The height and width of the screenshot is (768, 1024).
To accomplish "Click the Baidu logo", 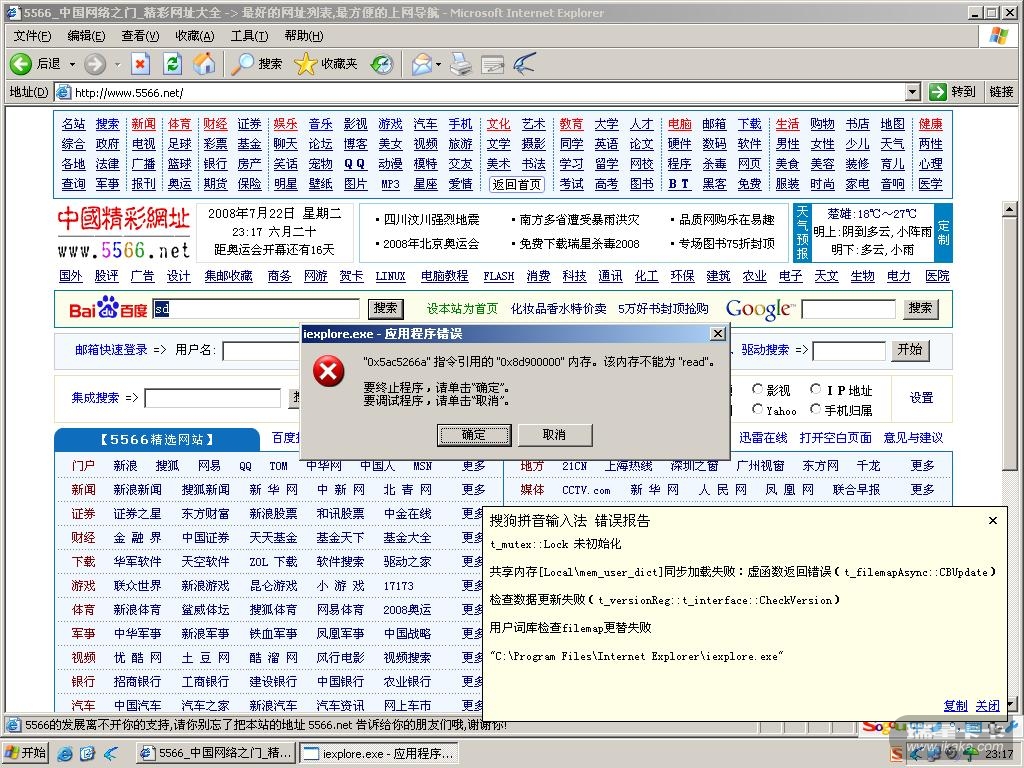I will coord(108,308).
